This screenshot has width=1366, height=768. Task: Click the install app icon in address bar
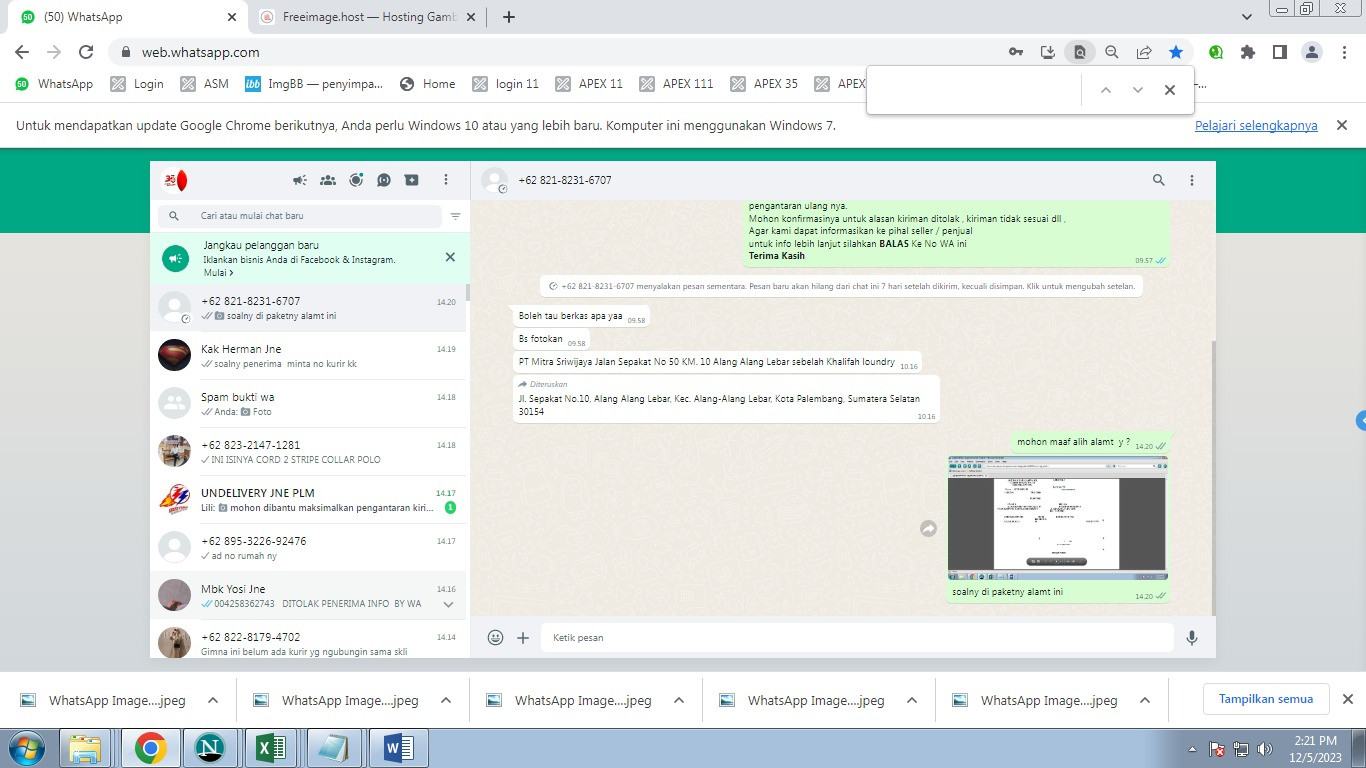1048,52
